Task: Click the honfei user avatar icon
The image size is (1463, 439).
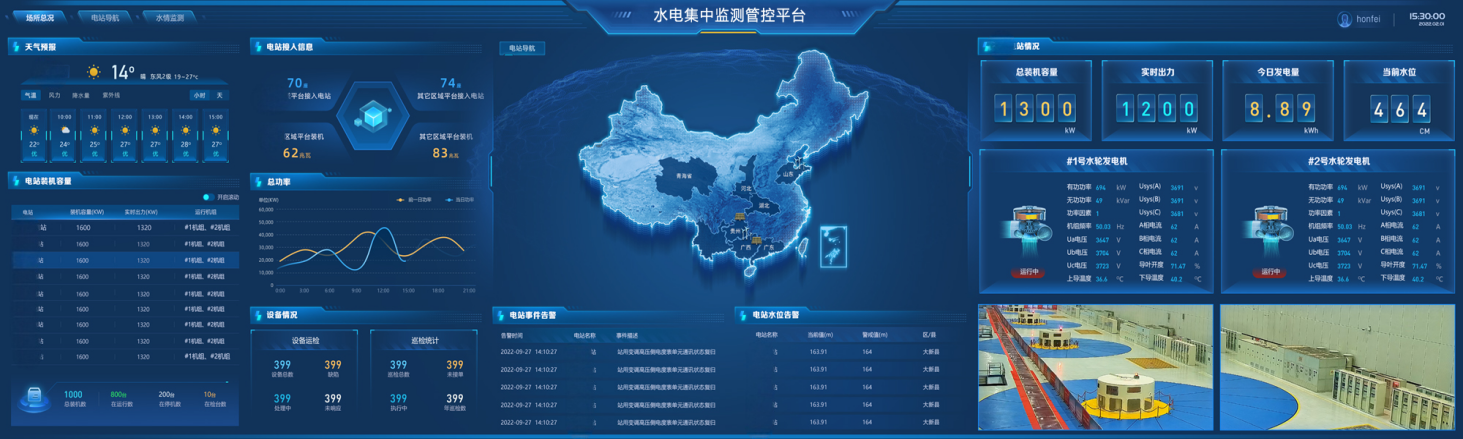Action: pos(1345,19)
